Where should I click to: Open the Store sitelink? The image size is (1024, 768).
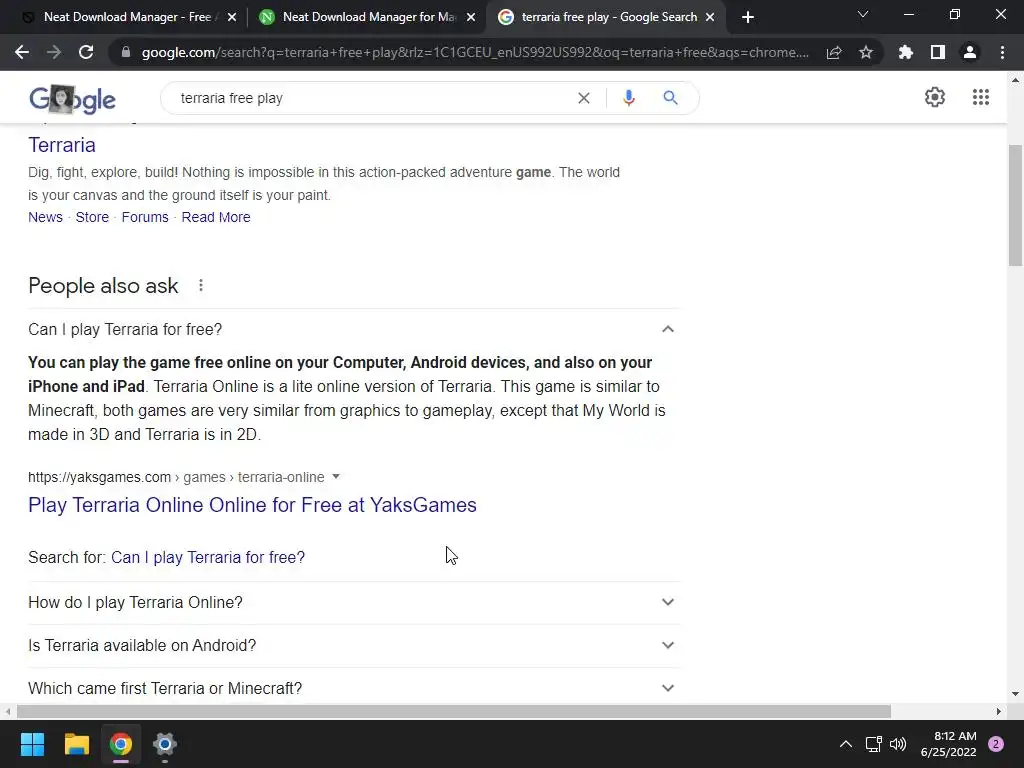[x=92, y=217]
